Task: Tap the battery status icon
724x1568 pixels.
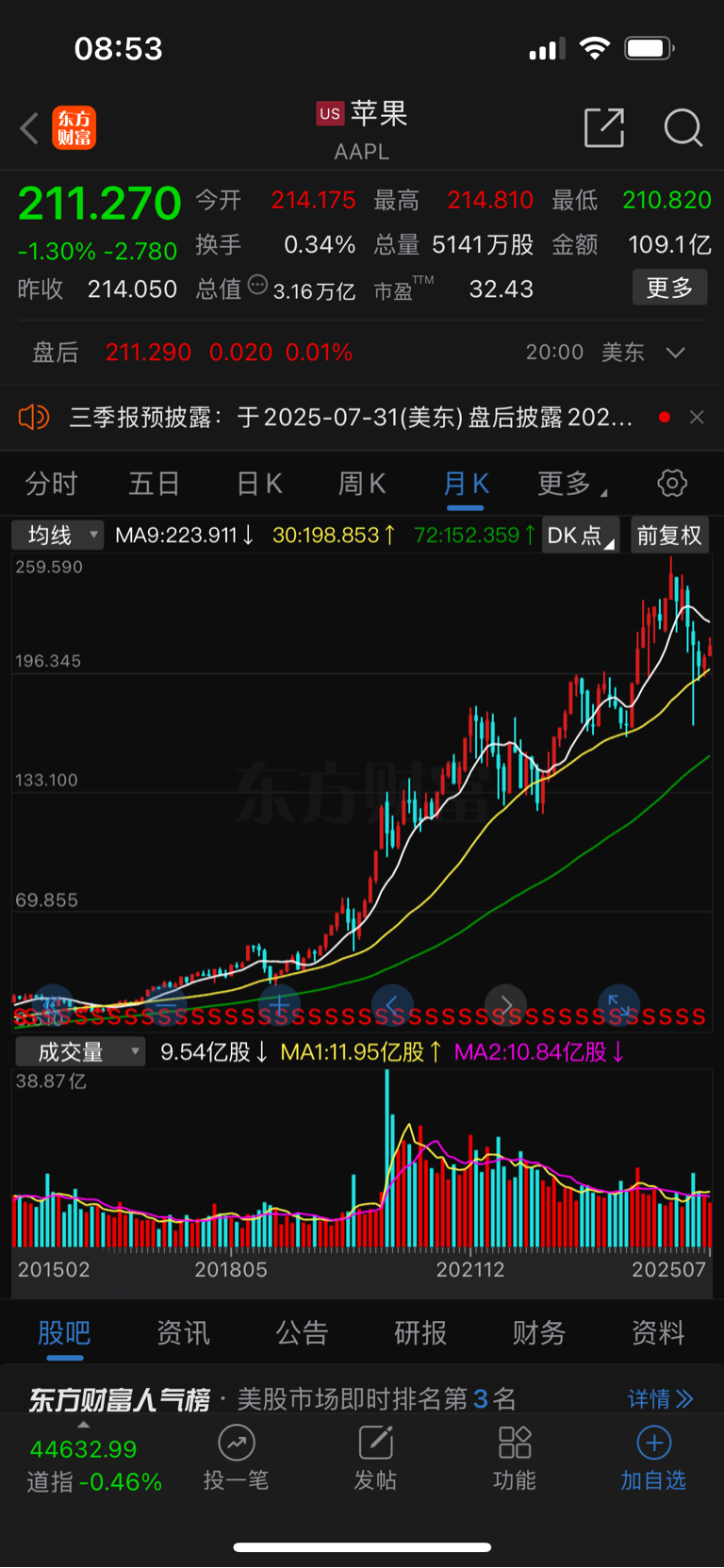Action: click(650, 48)
